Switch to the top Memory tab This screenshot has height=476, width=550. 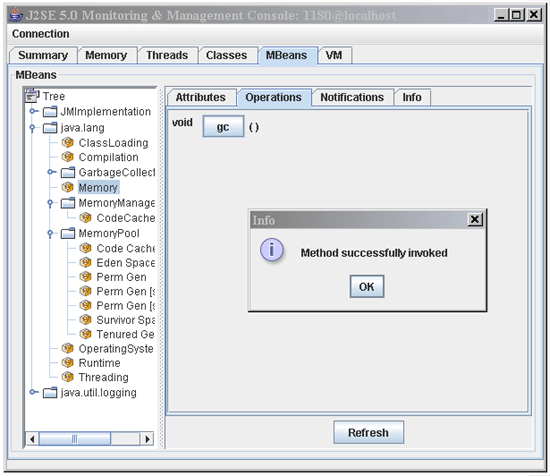coord(106,55)
